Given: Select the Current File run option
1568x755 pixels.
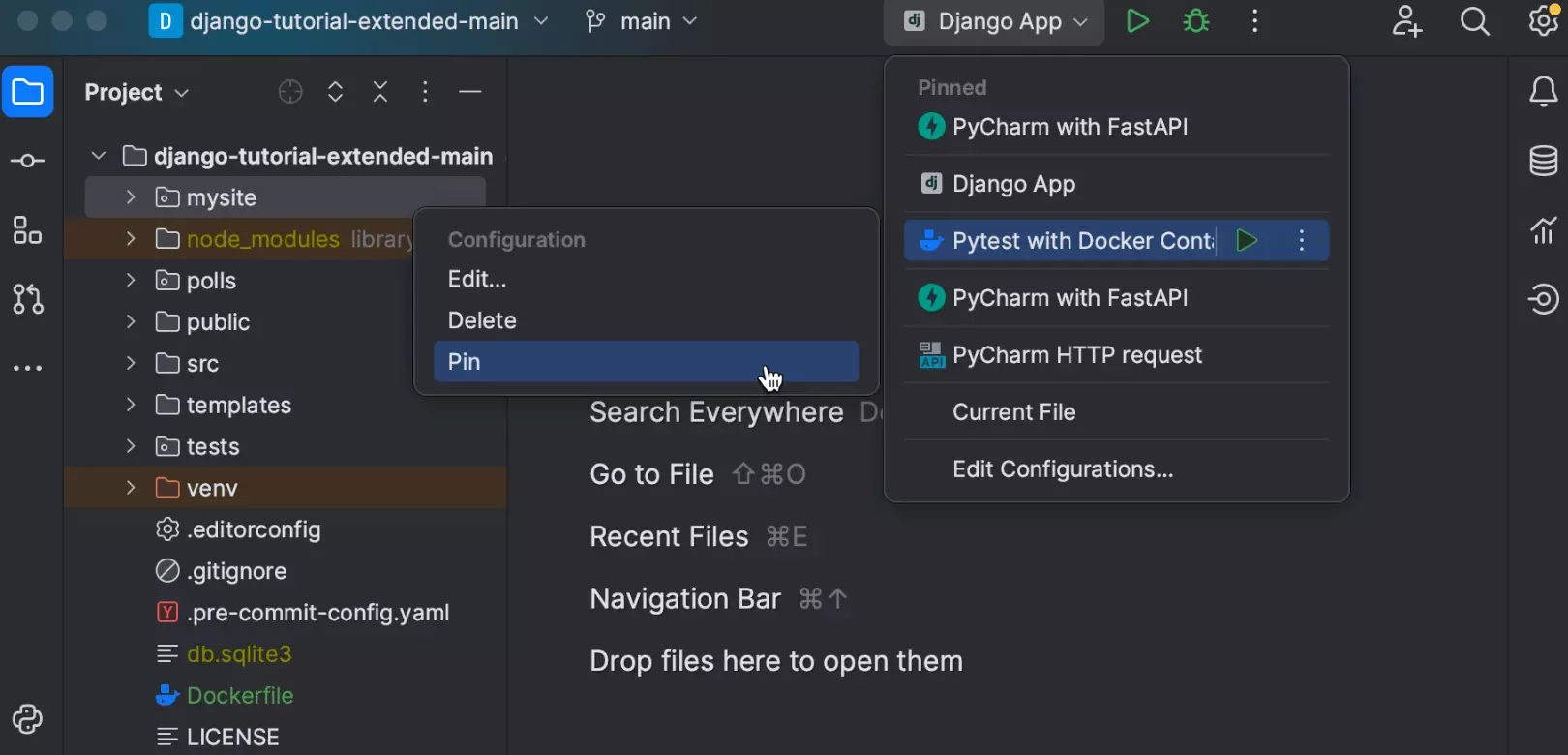Looking at the screenshot, I should (x=1013, y=412).
